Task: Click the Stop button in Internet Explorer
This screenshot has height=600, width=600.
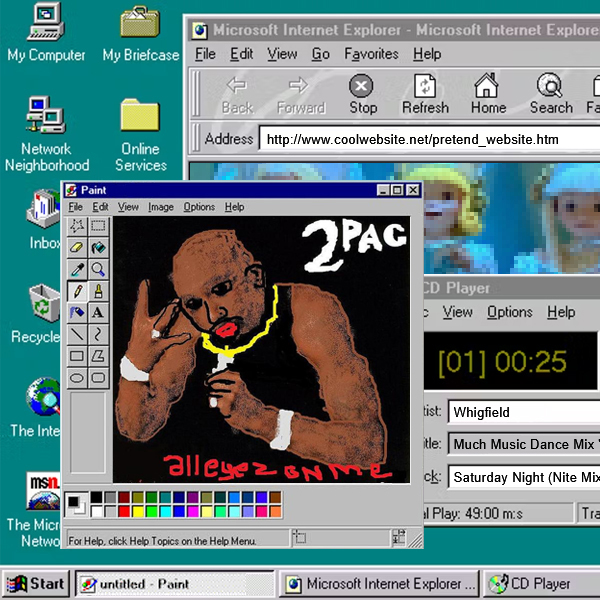Action: click(x=362, y=95)
